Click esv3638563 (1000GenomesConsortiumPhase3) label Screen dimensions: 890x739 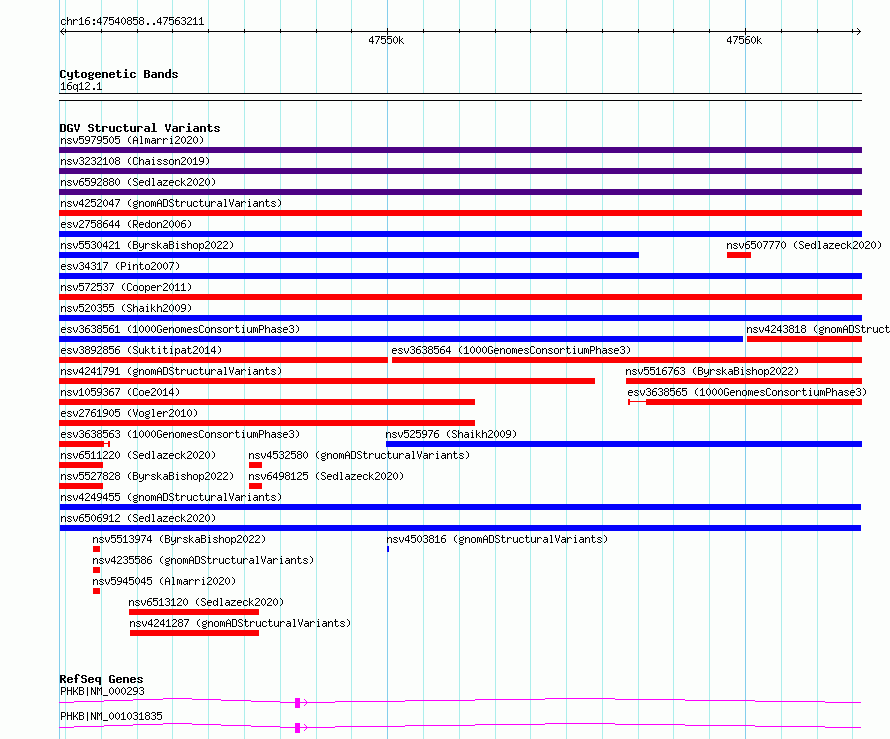(180, 434)
